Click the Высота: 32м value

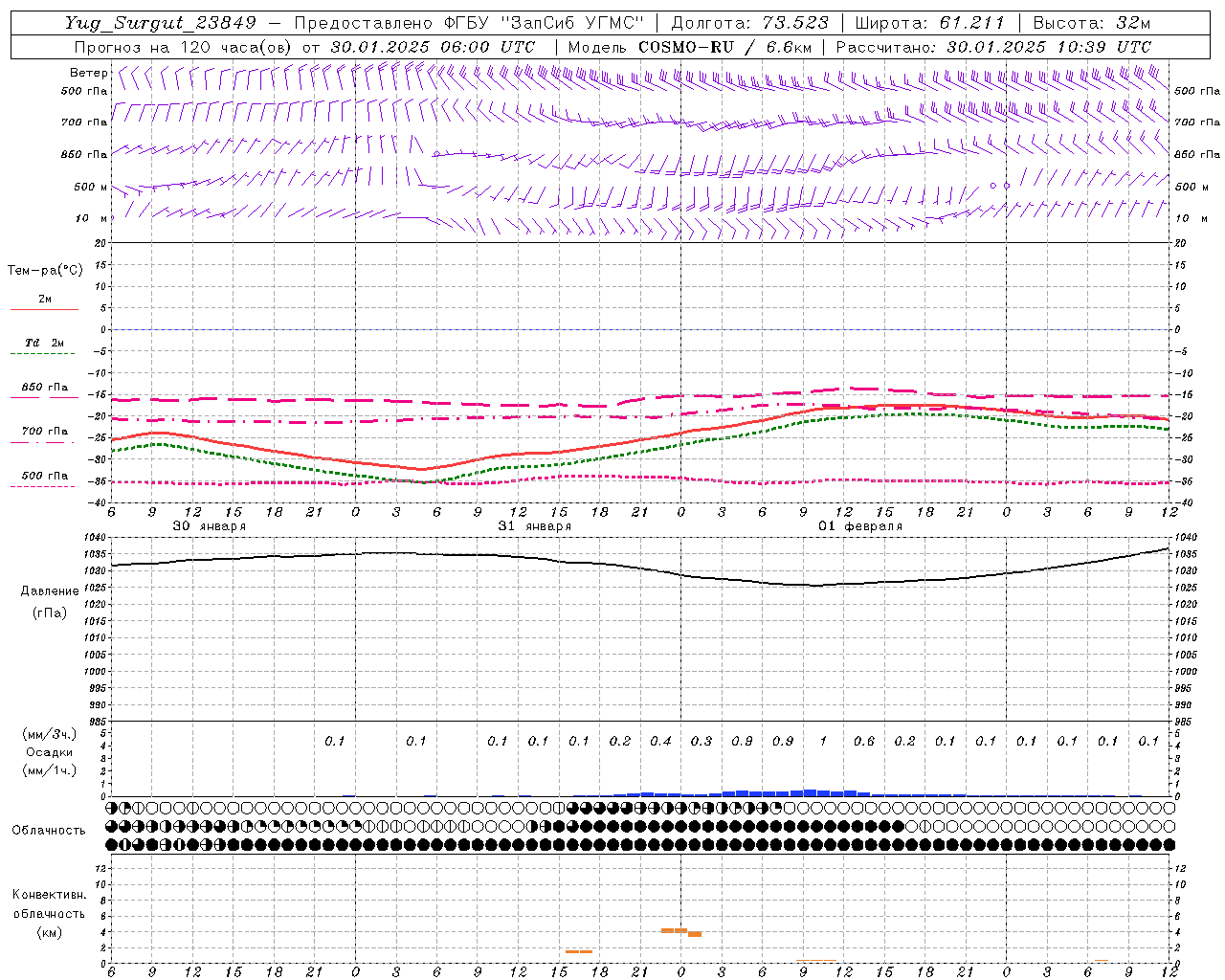tap(1092, 24)
